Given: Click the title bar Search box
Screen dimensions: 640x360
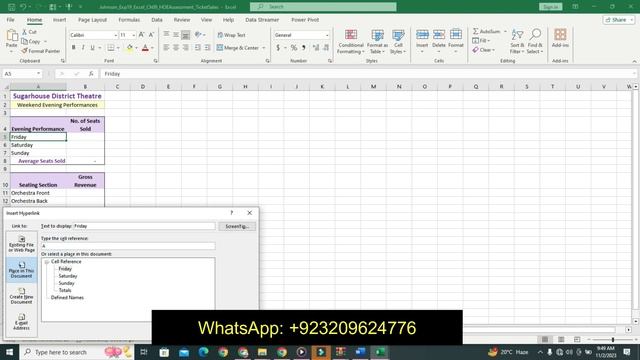Looking at the screenshot, I should 323,7.
